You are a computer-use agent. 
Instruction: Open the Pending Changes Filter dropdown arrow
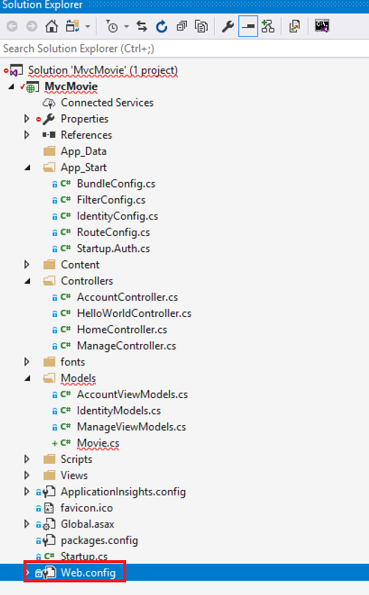126,27
